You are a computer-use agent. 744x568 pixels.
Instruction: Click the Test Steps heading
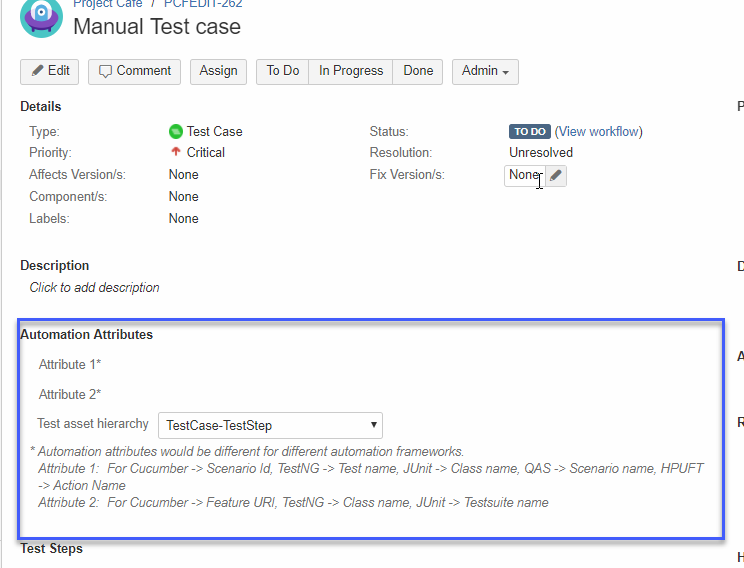(51, 549)
